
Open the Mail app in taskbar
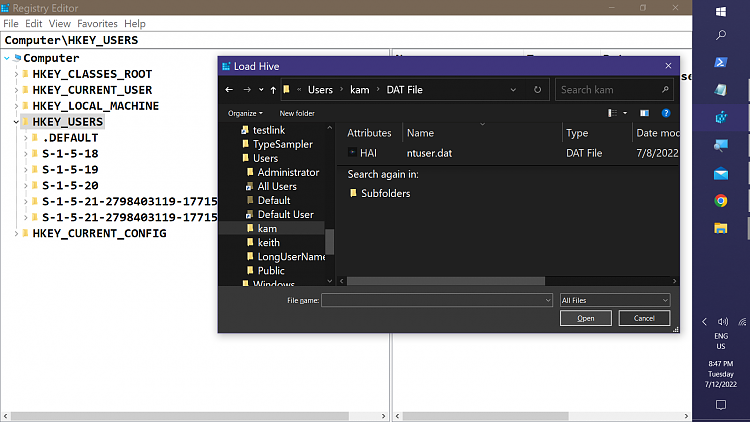721,173
